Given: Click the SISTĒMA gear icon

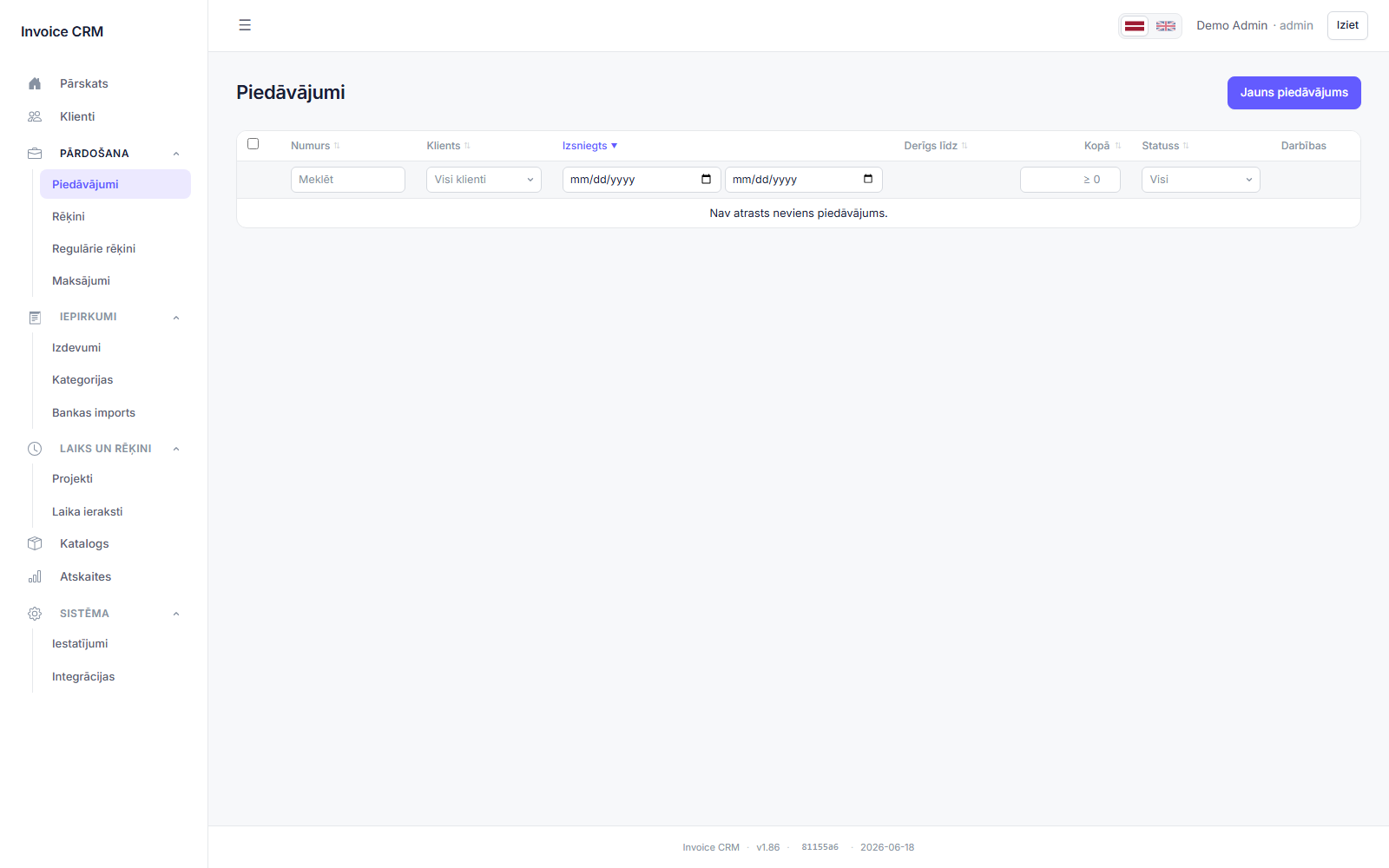Looking at the screenshot, I should click(35, 614).
